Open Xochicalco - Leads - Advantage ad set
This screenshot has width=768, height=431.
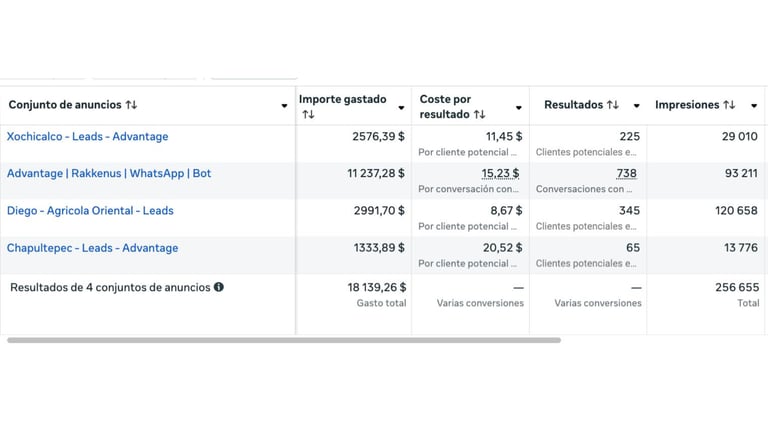pos(87,137)
